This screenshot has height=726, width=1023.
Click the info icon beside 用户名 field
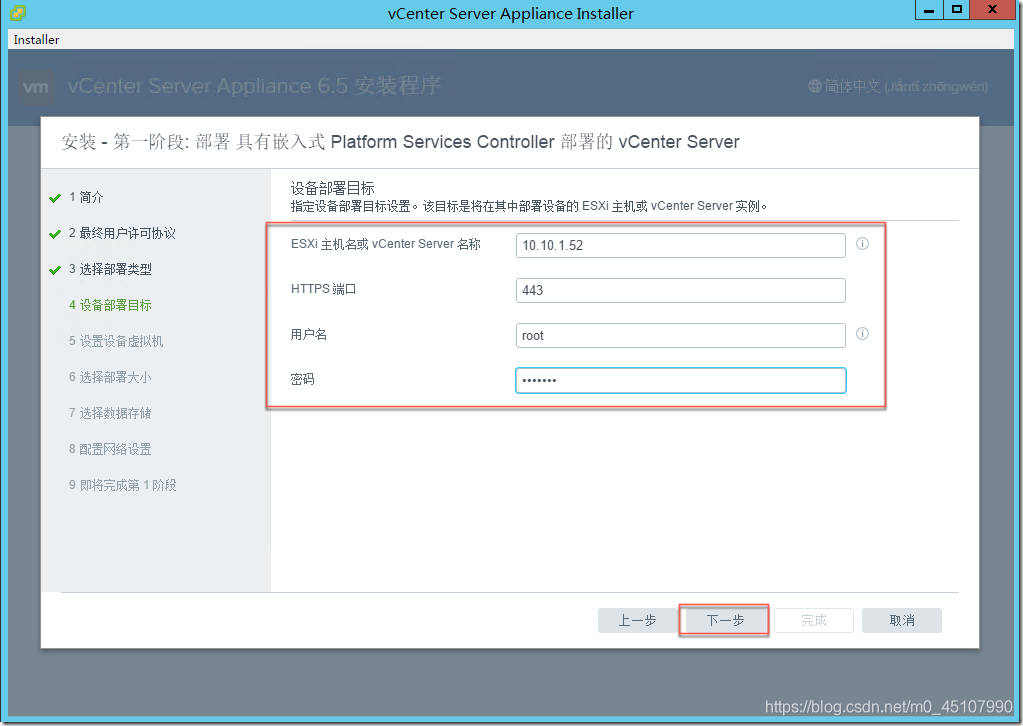point(862,334)
